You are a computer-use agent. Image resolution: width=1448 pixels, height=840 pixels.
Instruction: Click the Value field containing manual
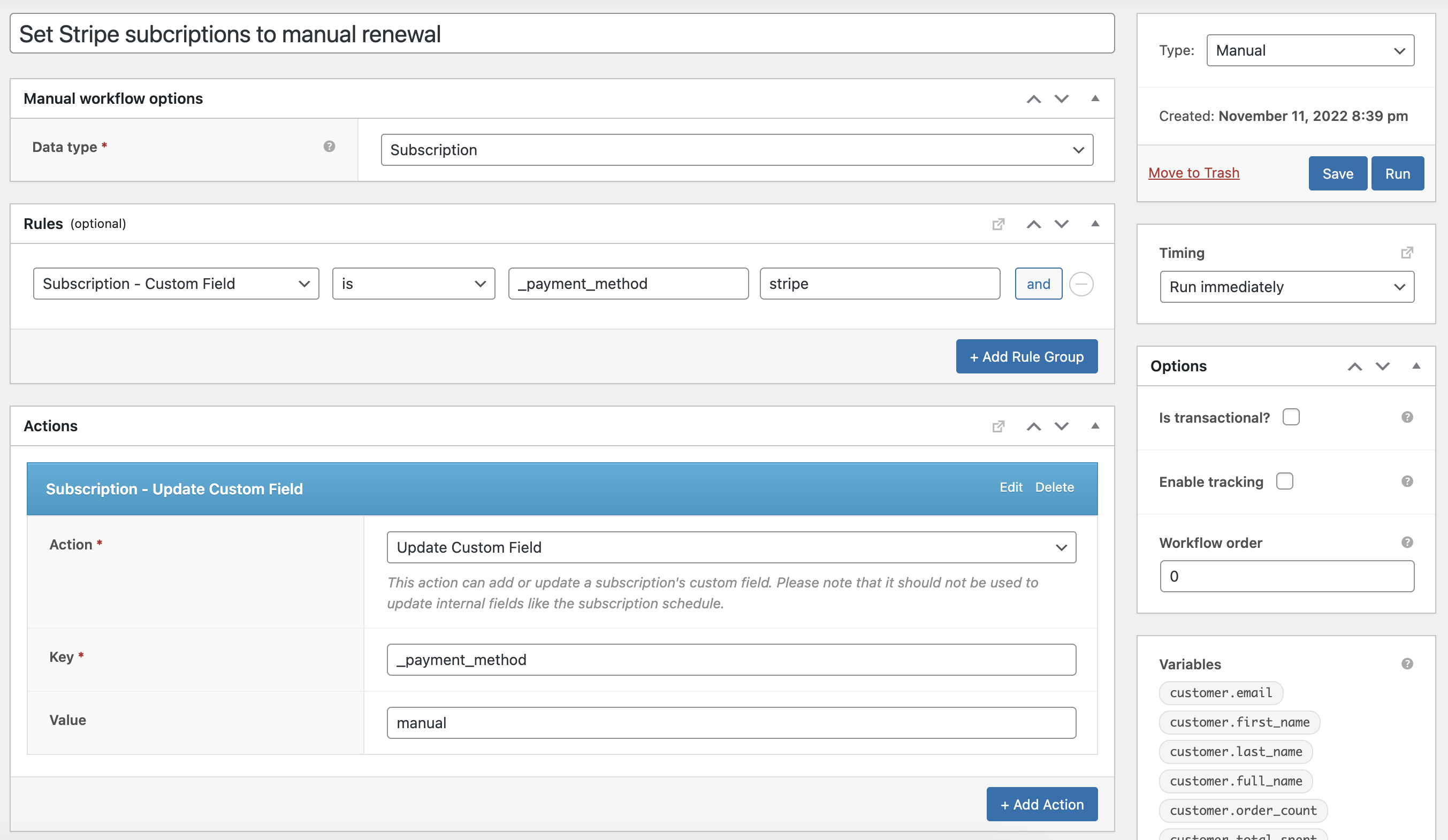pyautogui.click(x=731, y=723)
